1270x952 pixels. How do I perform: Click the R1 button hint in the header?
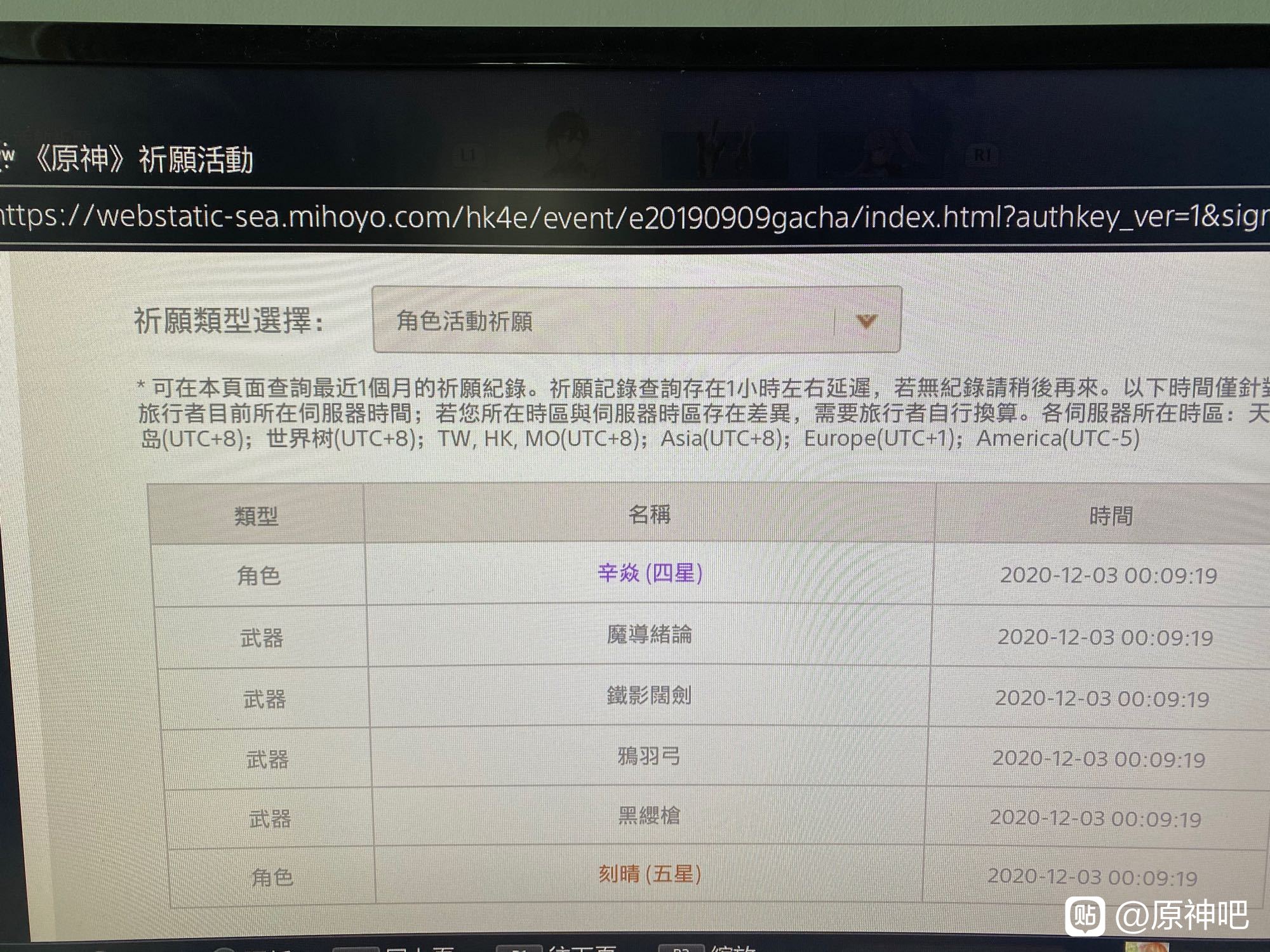click(982, 154)
